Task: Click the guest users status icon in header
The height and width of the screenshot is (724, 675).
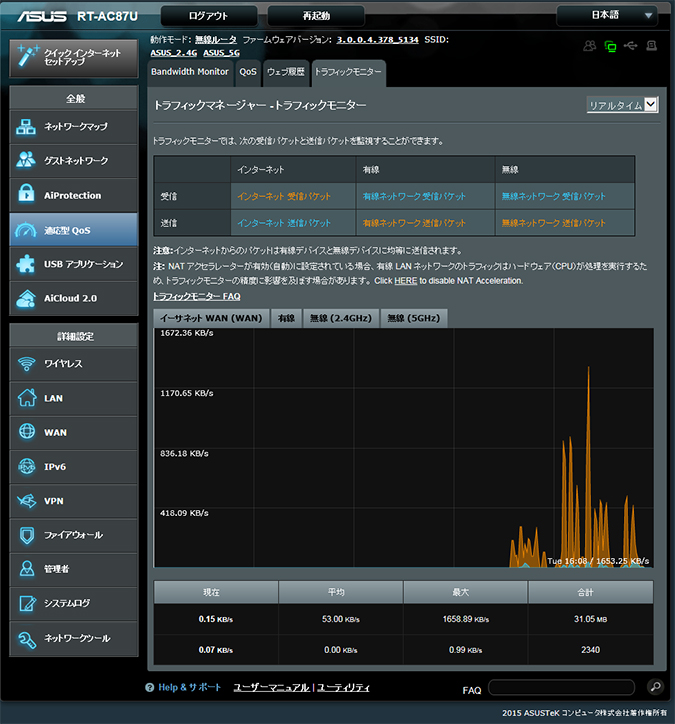Action: click(x=590, y=46)
